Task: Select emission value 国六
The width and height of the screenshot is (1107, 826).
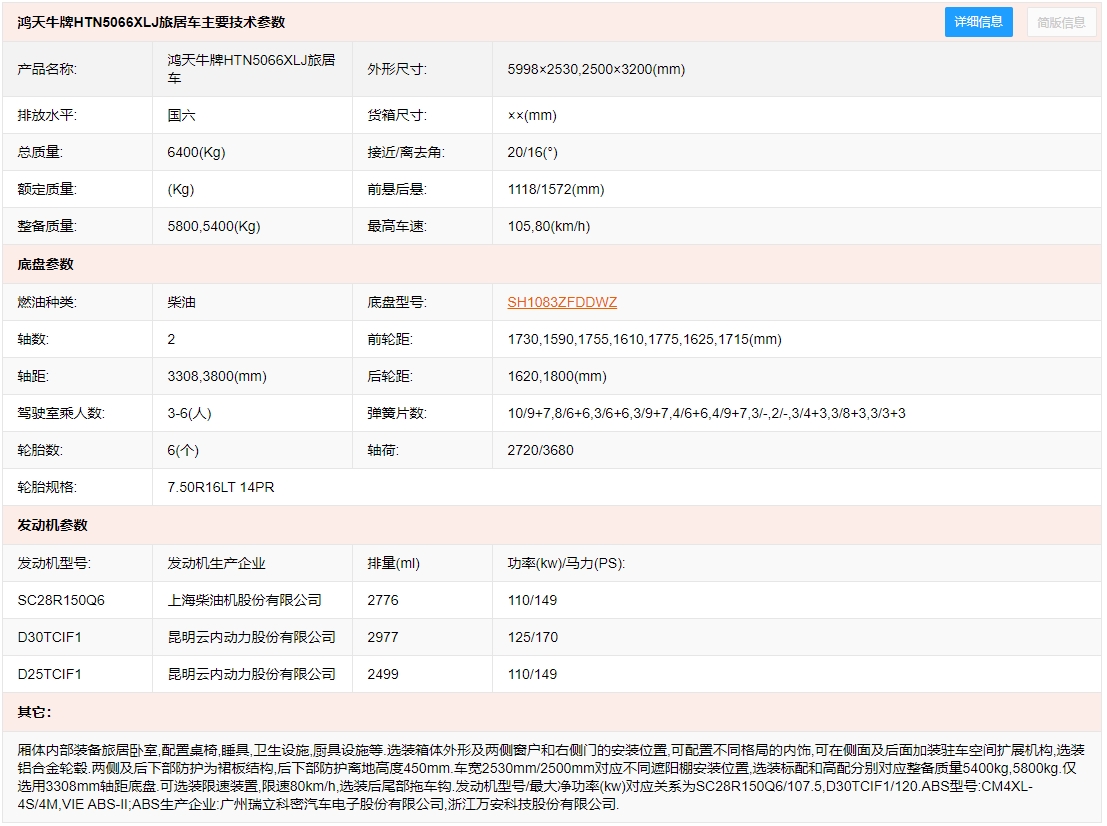Action: pos(181,115)
